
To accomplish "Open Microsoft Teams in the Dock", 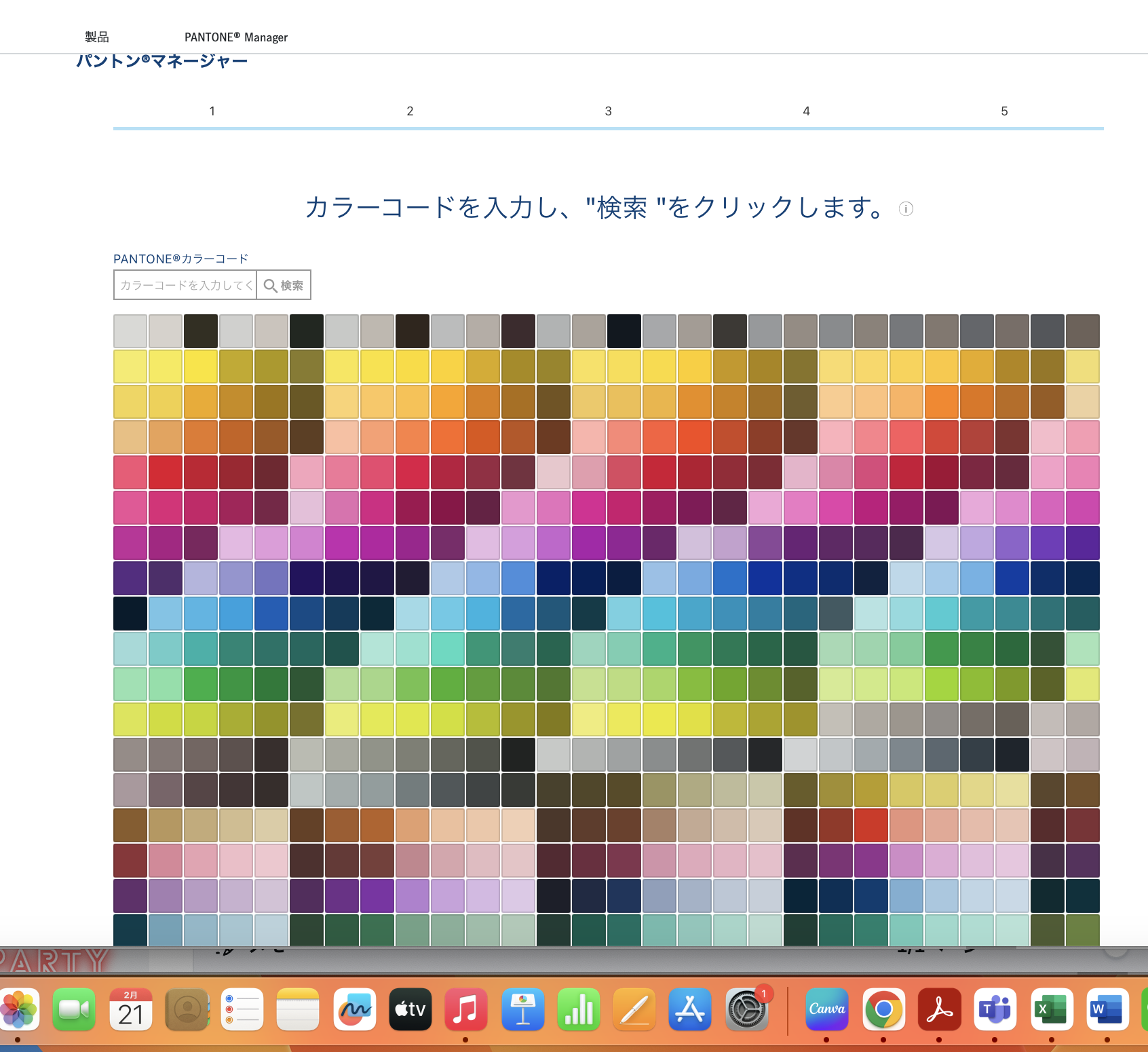I will pyautogui.click(x=995, y=1009).
